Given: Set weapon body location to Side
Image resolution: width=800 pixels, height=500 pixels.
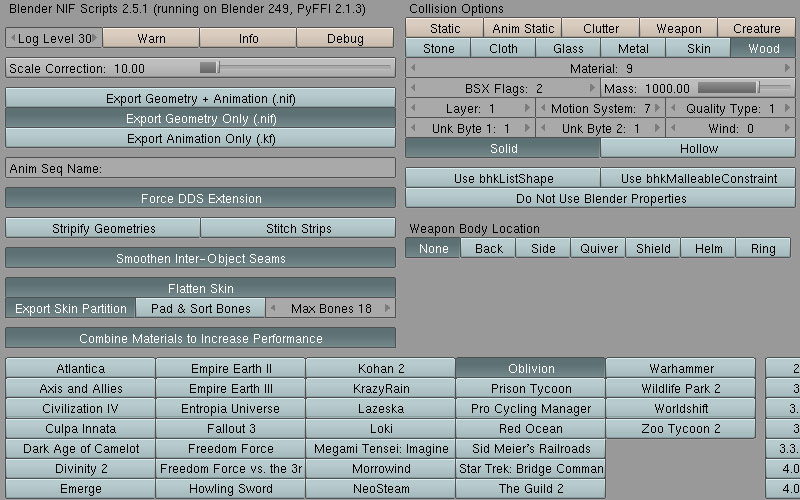Looking at the screenshot, I should point(543,248).
